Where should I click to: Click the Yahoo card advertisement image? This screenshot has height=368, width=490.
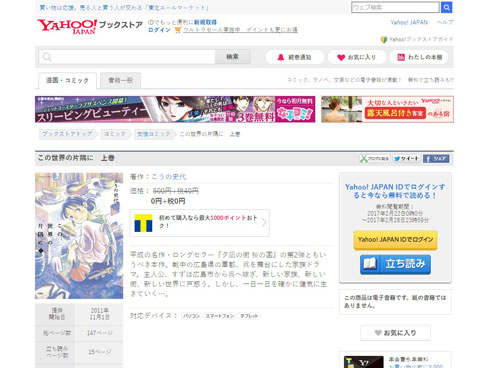pos(364,362)
